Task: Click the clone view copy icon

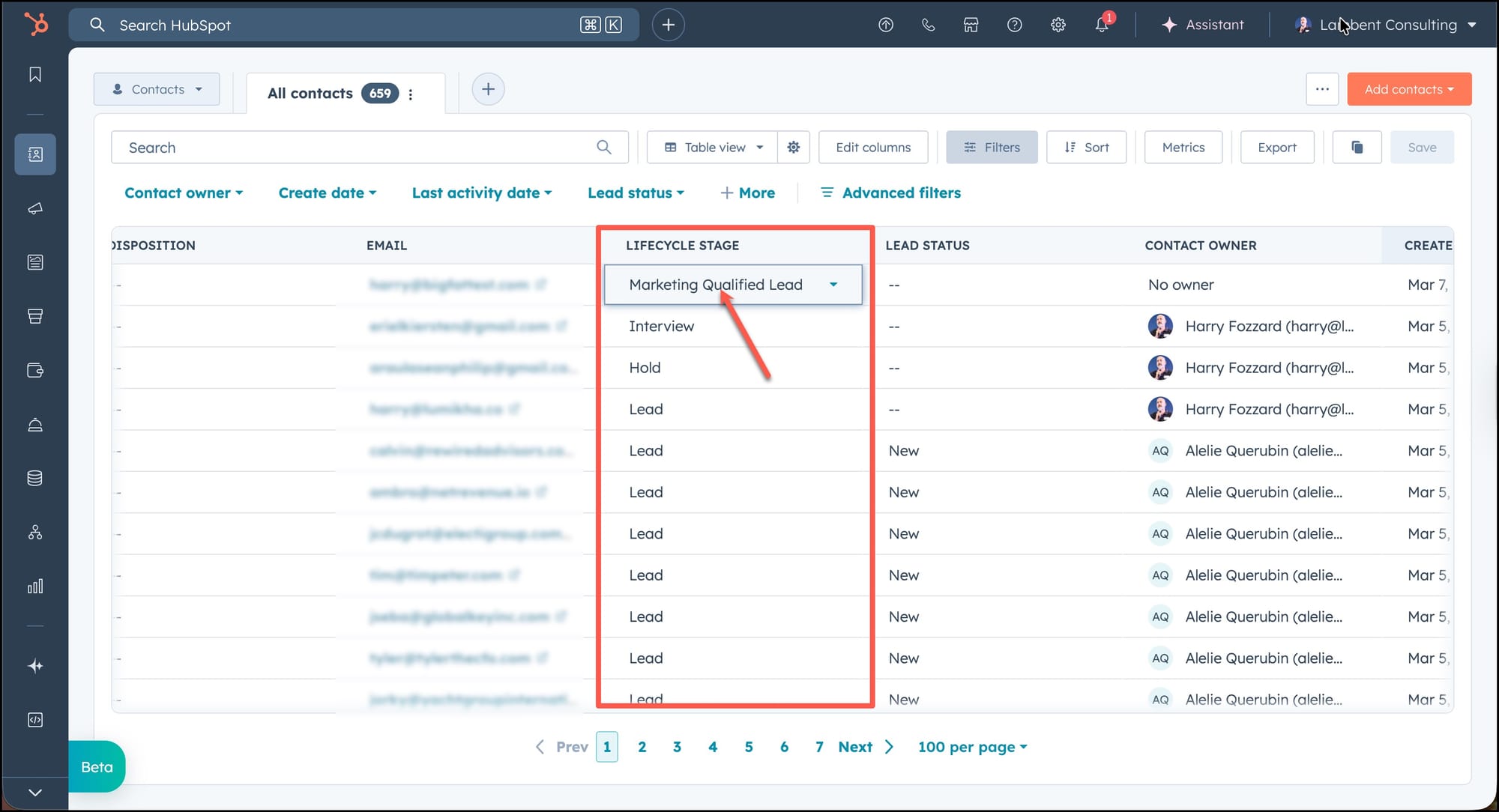Action: point(1357,148)
